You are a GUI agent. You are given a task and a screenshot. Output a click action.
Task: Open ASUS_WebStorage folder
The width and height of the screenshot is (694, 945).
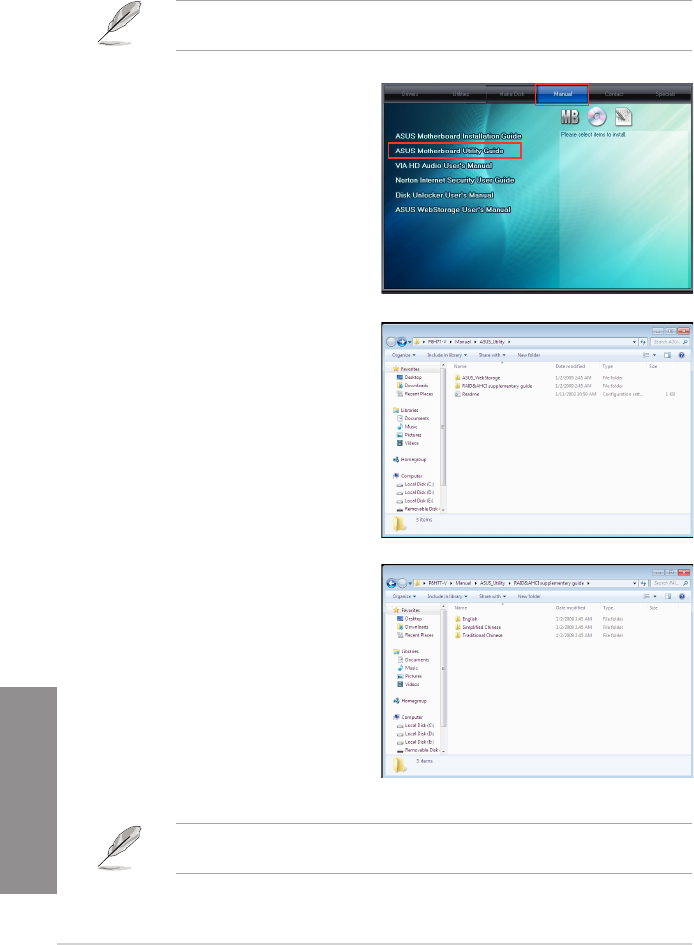[x=477, y=378]
